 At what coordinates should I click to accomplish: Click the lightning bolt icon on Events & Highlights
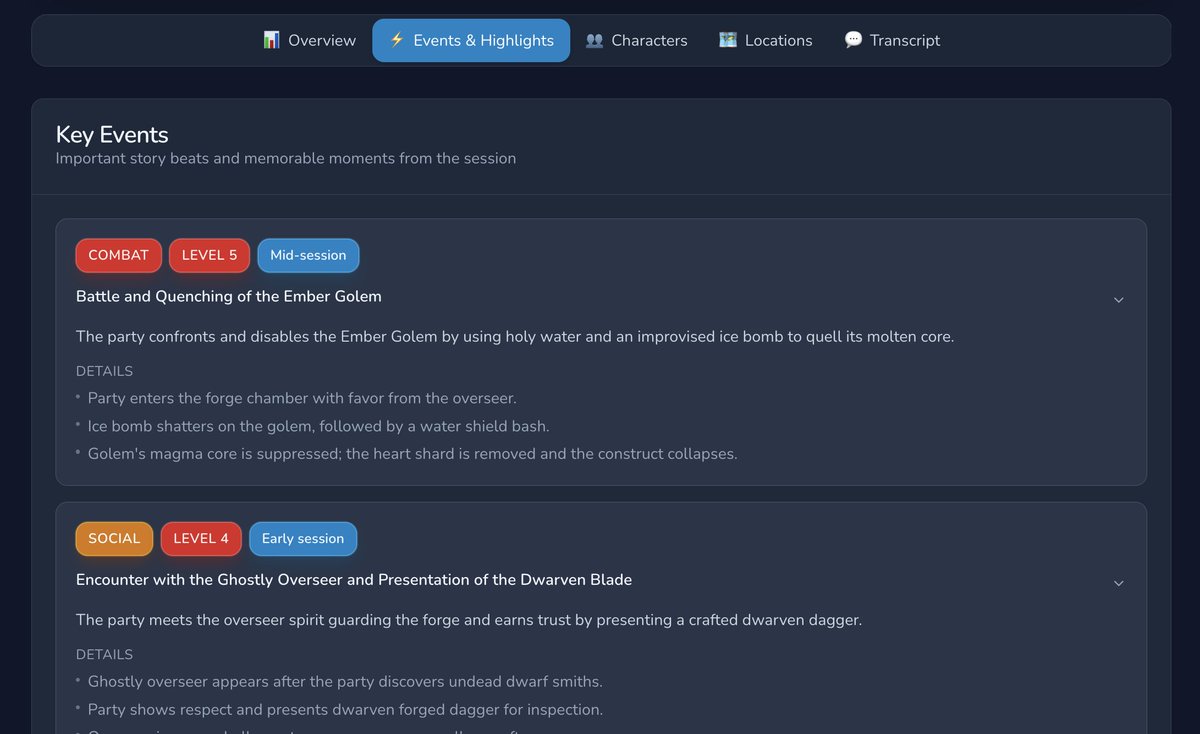pyautogui.click(x=396, y=40)
